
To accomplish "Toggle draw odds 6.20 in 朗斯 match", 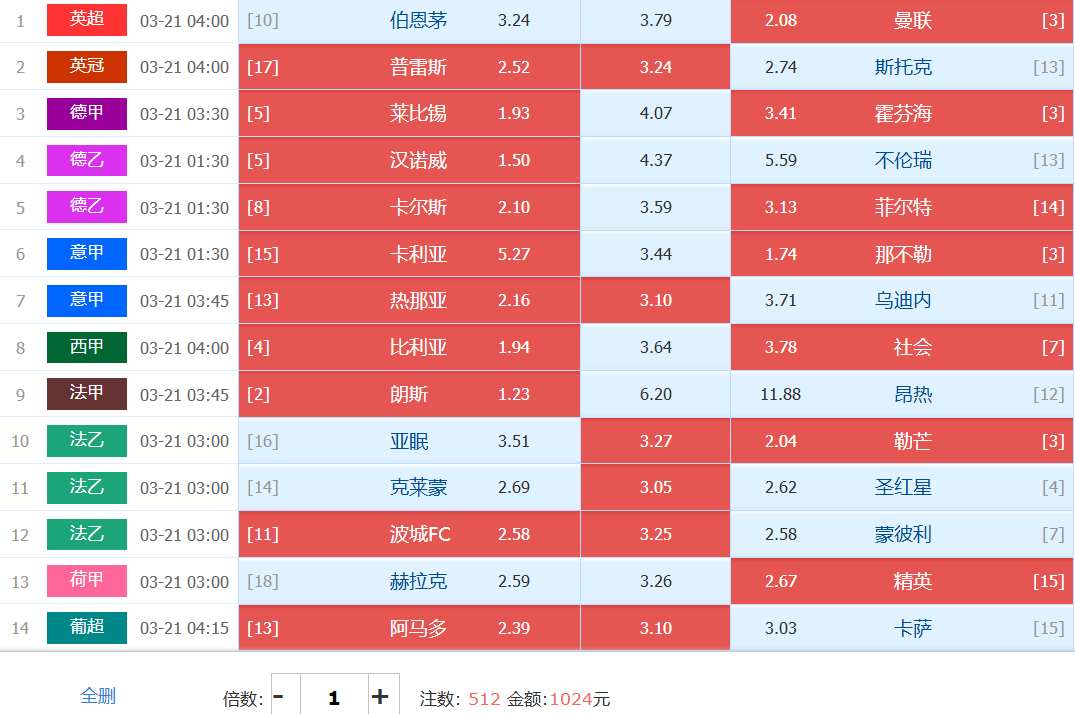I will pos(655,394).
